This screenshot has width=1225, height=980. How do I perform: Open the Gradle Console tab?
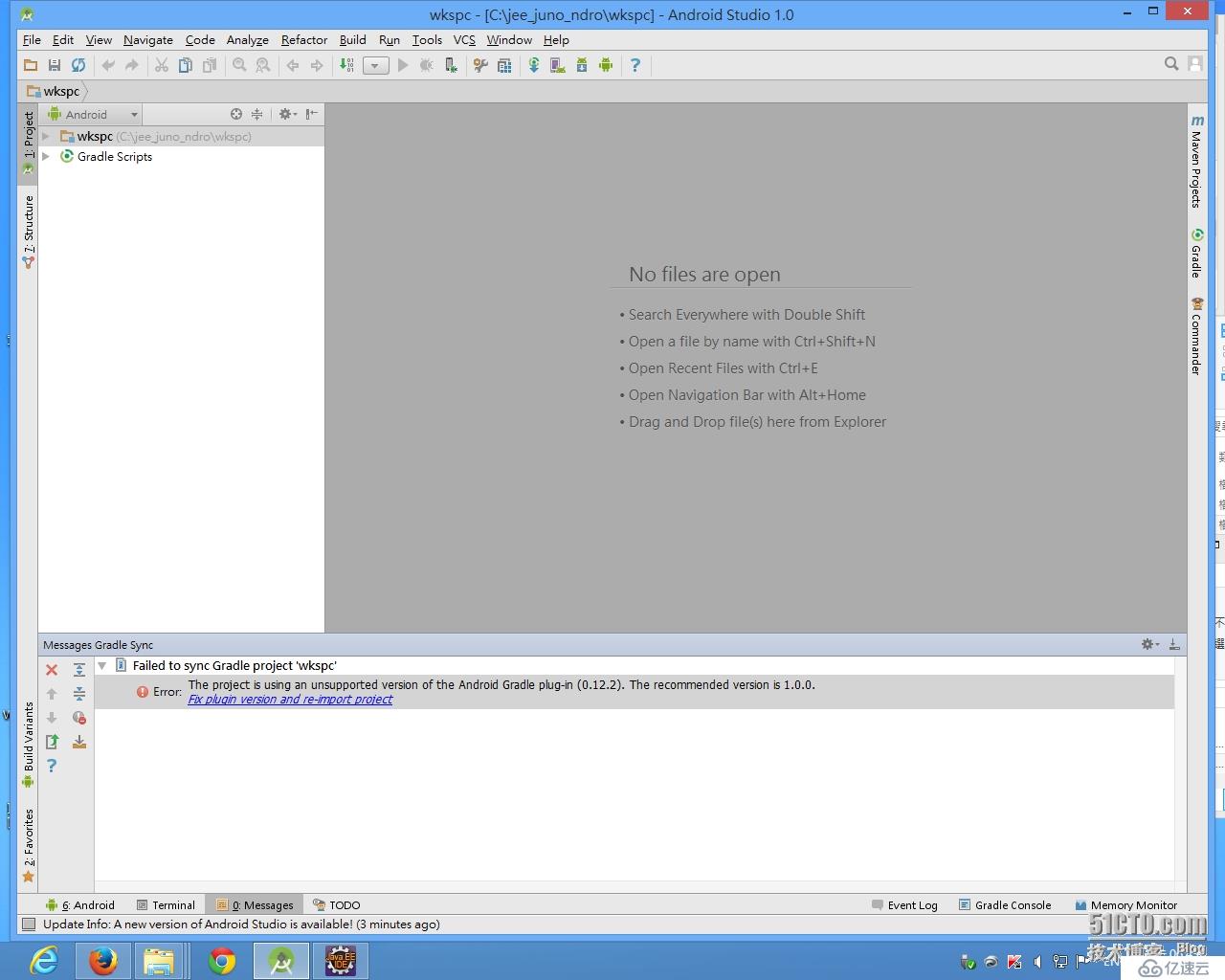1005,905
